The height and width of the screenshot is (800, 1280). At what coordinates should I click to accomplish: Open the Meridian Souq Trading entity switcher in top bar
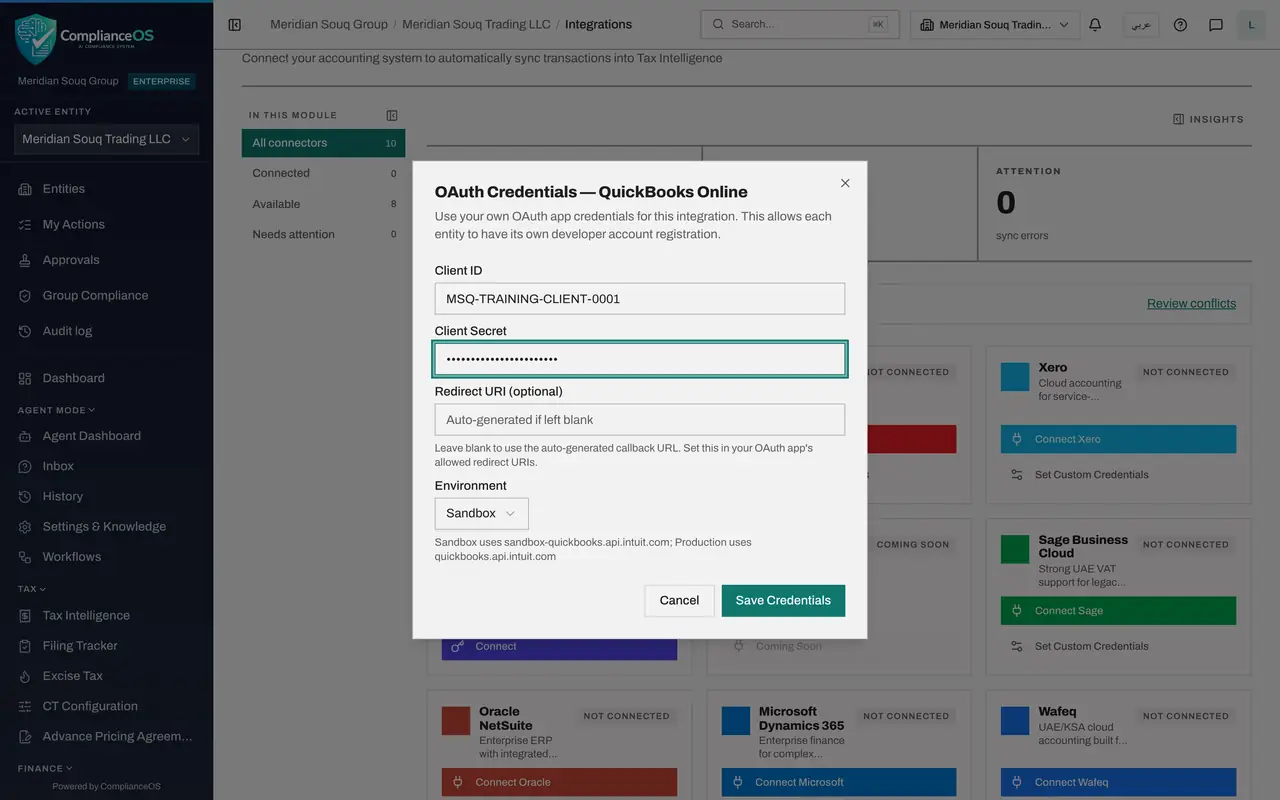tap(995, 25)
